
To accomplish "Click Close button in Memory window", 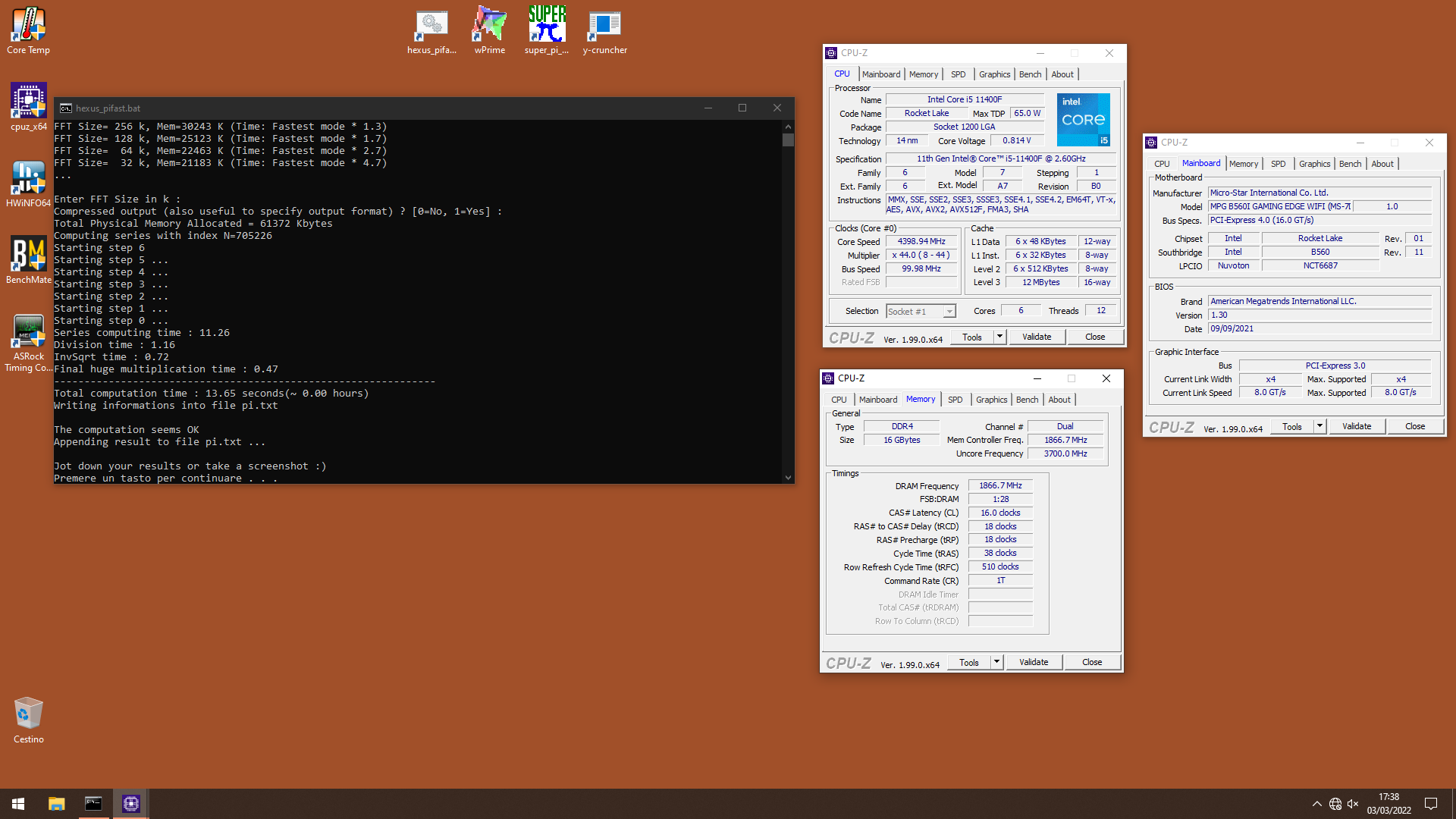I will 1092,662.
